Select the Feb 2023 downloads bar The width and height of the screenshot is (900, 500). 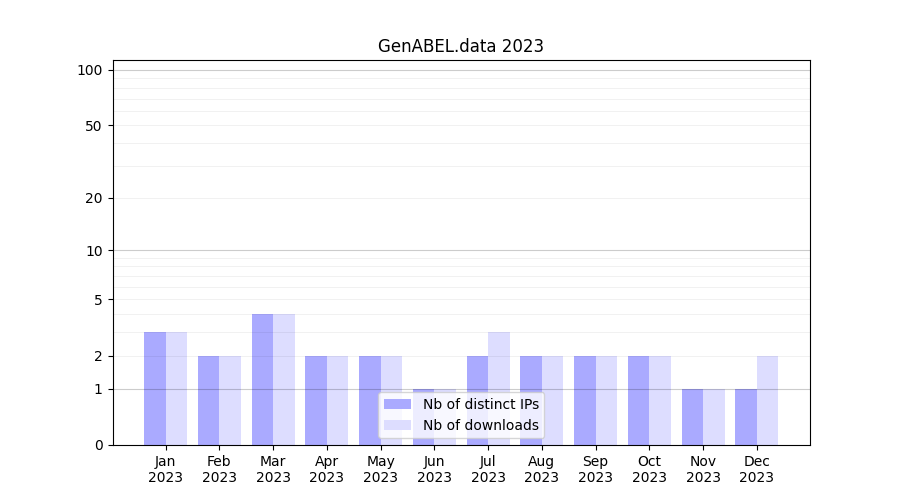pyautogui.click(x=230, y=400)
